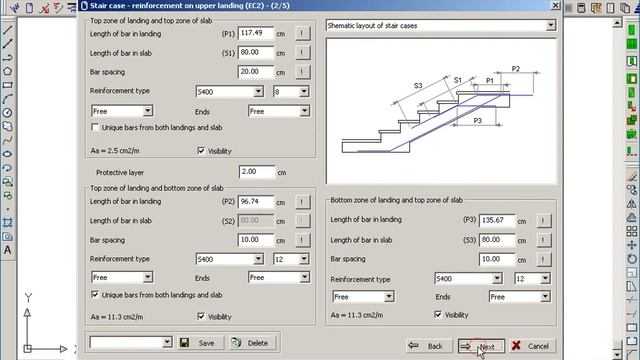This screenshot has height=360, width=640.
Task: Select the Stretch tool
Action: pyautogui.click(x=632, y=287)
